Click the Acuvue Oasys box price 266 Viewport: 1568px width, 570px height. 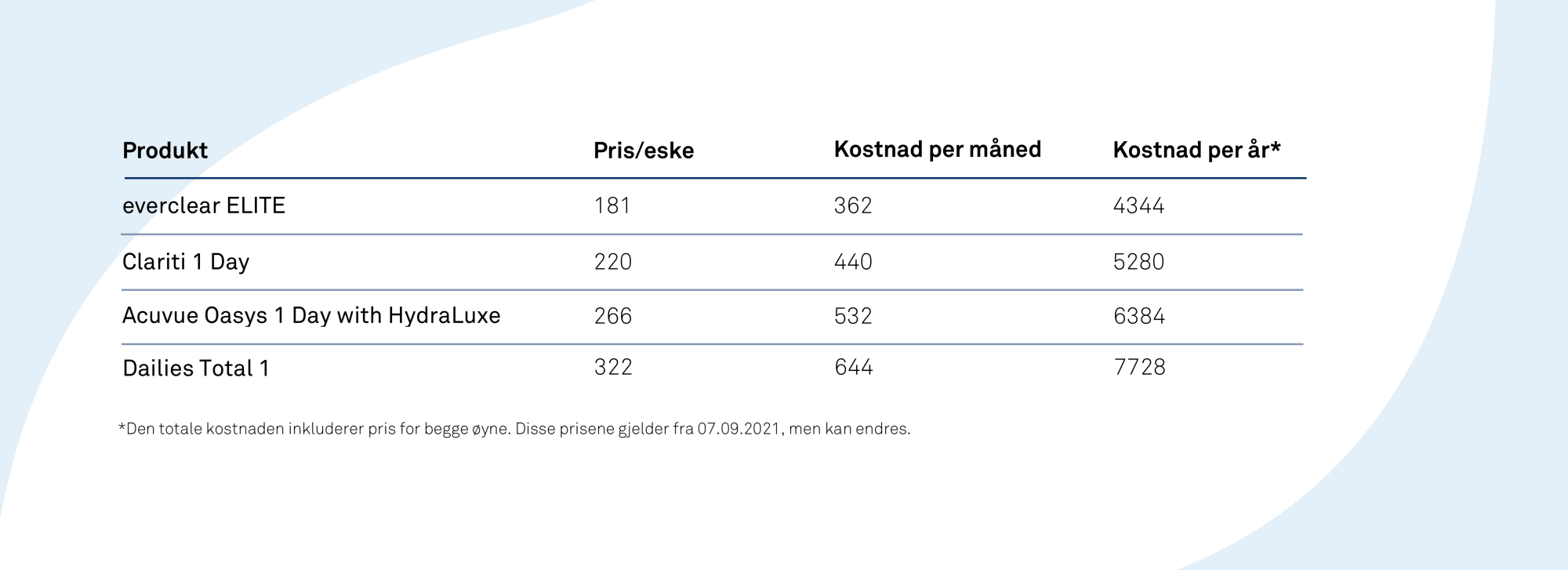[613, 316]
